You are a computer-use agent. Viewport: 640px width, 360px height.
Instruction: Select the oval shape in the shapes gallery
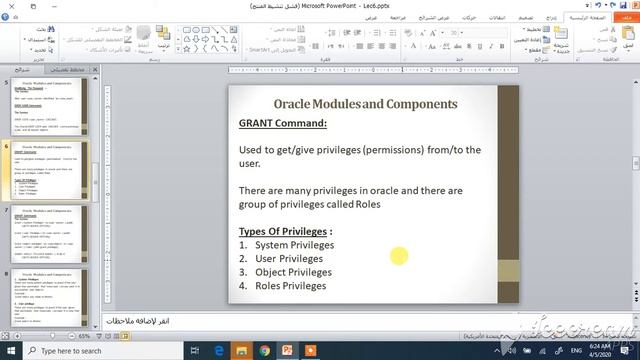pos(196,29)
